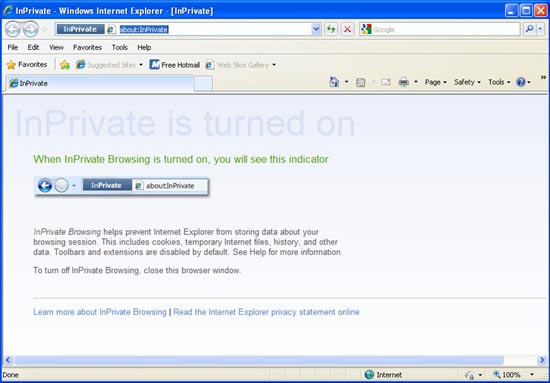This screenshot has width=550, height=383.
Task: Click the Protected Mode lock status icon
Action: pyautogui.click(x=470, y=375)
